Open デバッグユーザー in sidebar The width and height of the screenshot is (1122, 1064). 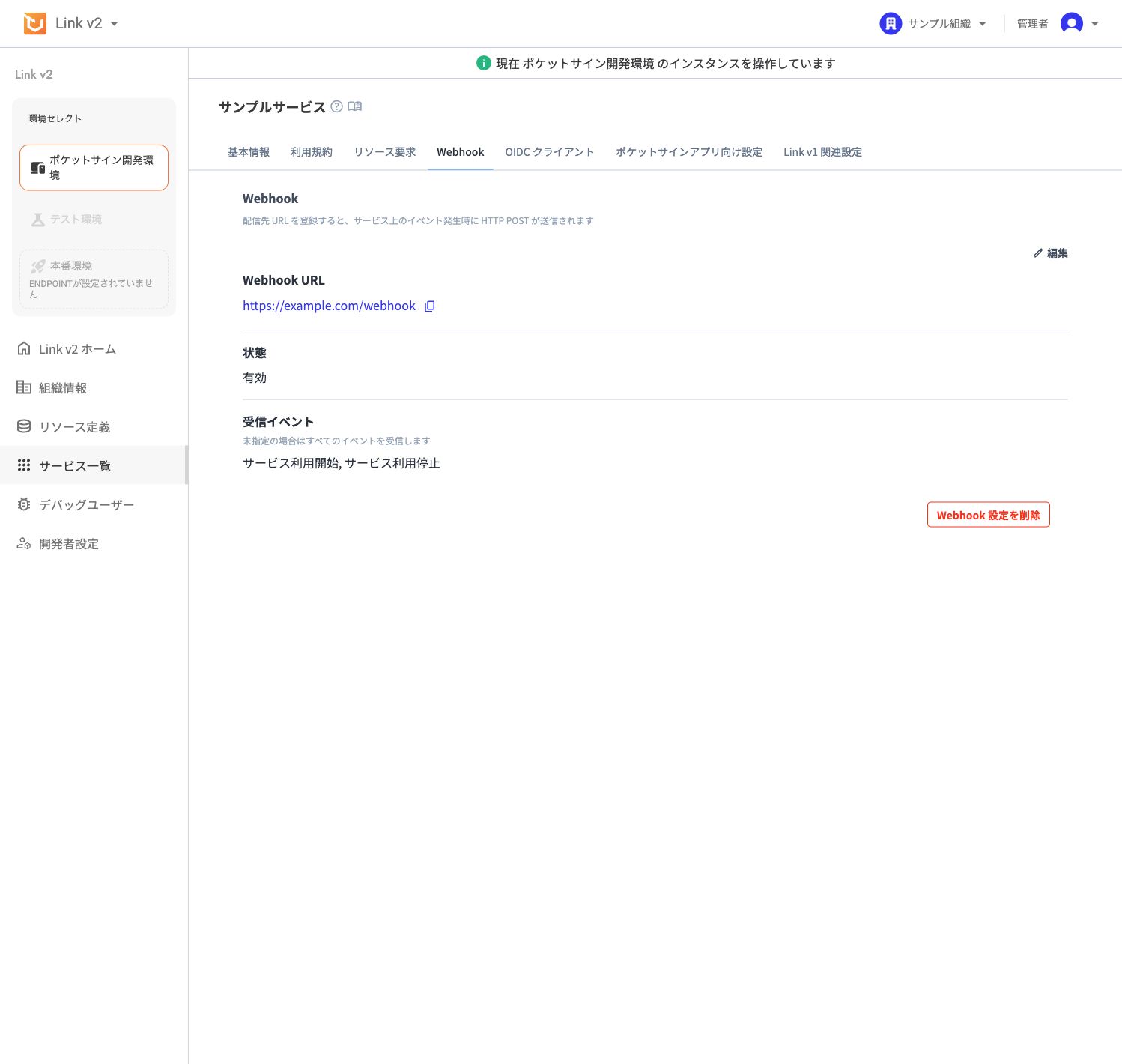click(x=94, y=505)
